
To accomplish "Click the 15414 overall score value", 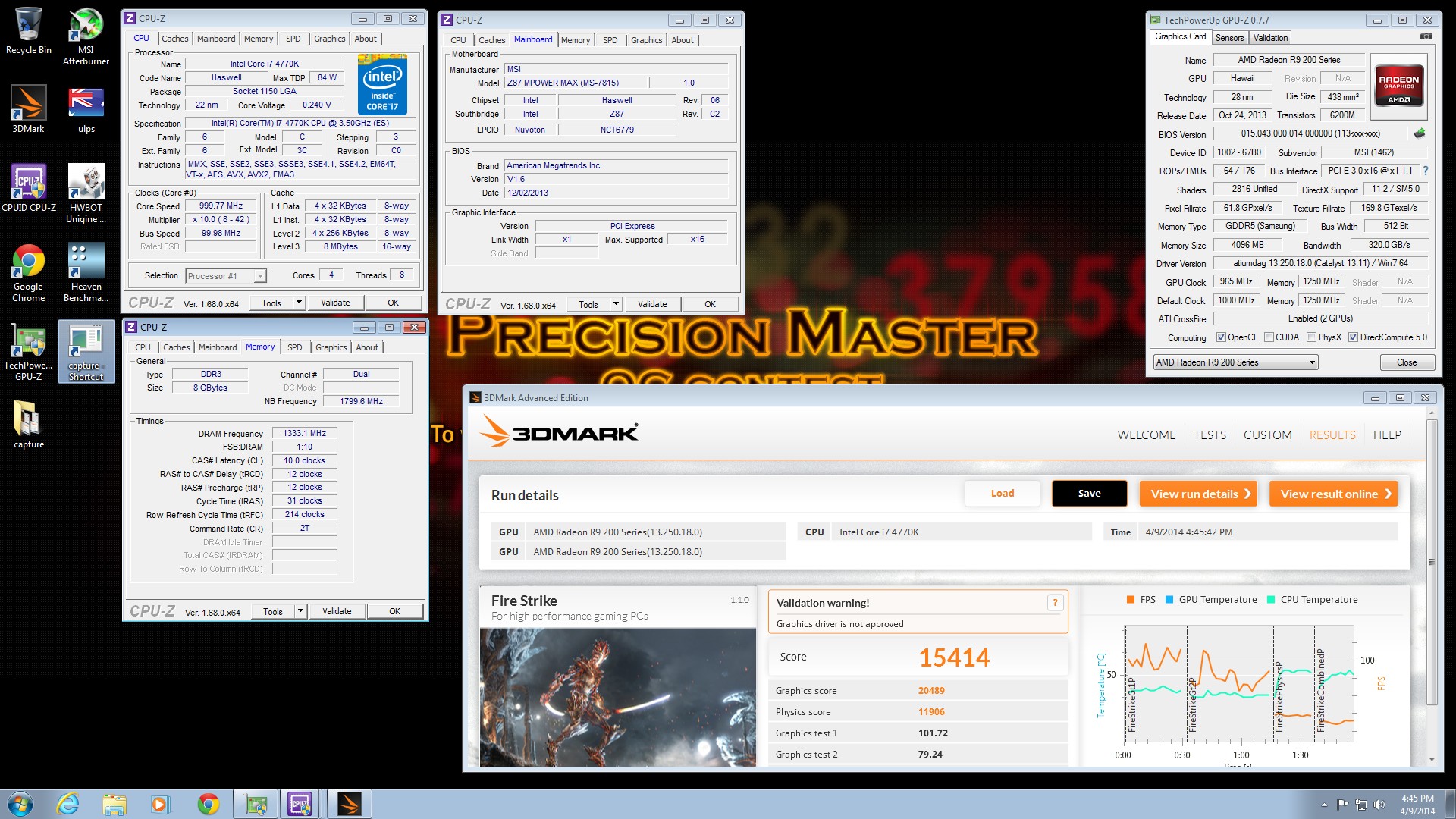I will pos(954,657).
